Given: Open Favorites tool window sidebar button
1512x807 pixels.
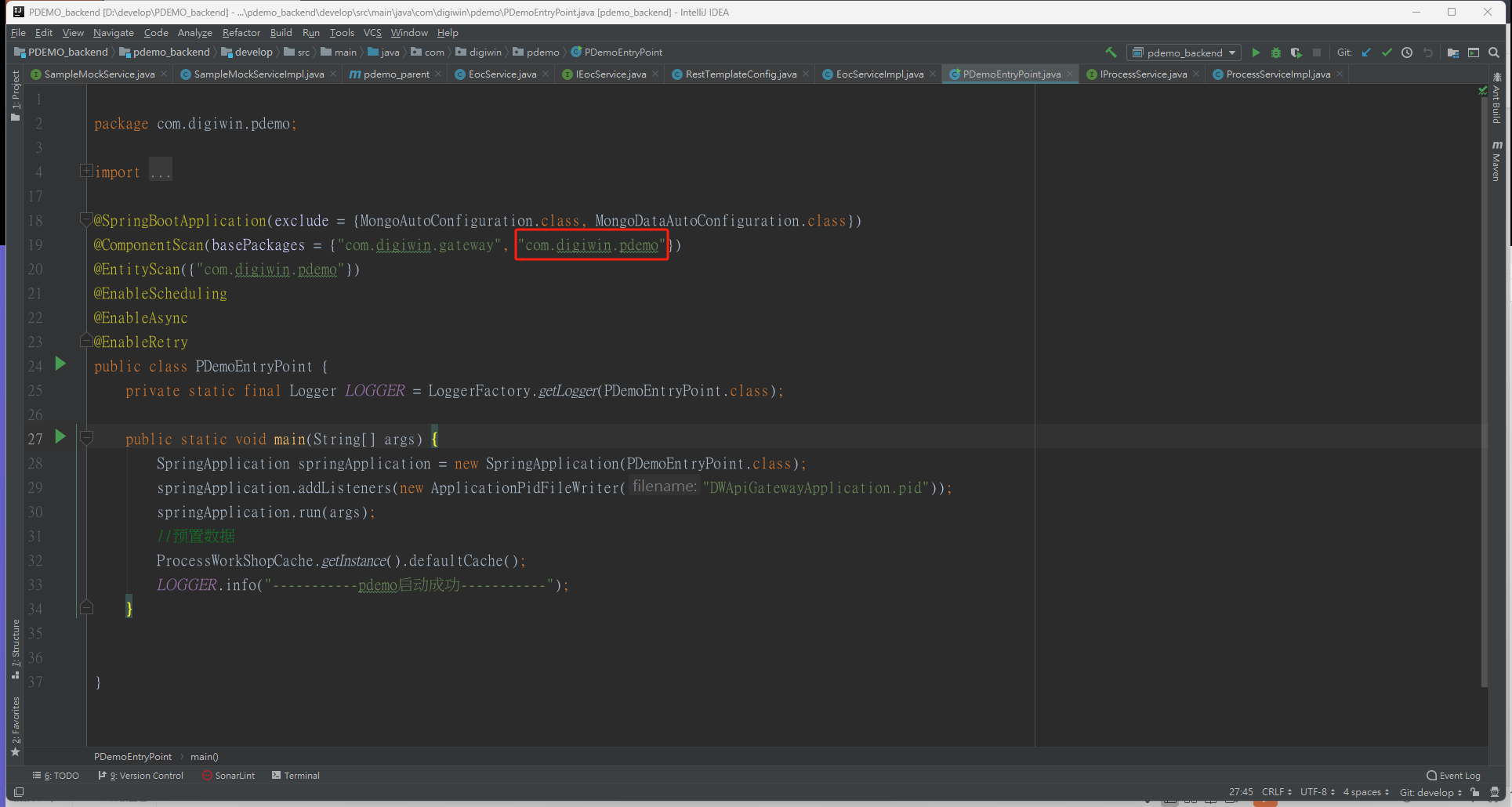Looking at the screenshot, I should (15, 726).
